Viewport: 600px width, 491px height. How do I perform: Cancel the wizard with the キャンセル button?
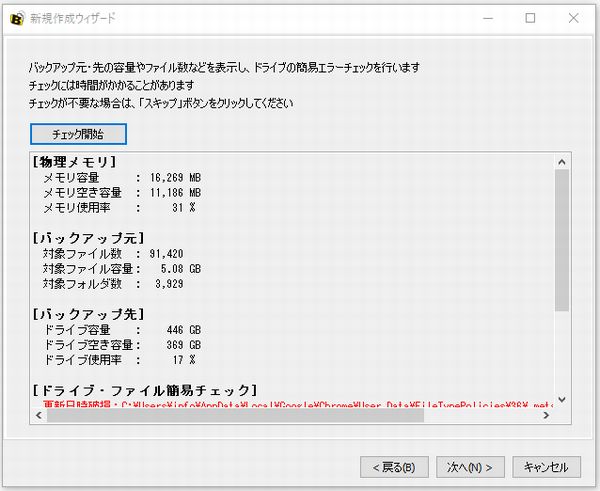[546, 467]
